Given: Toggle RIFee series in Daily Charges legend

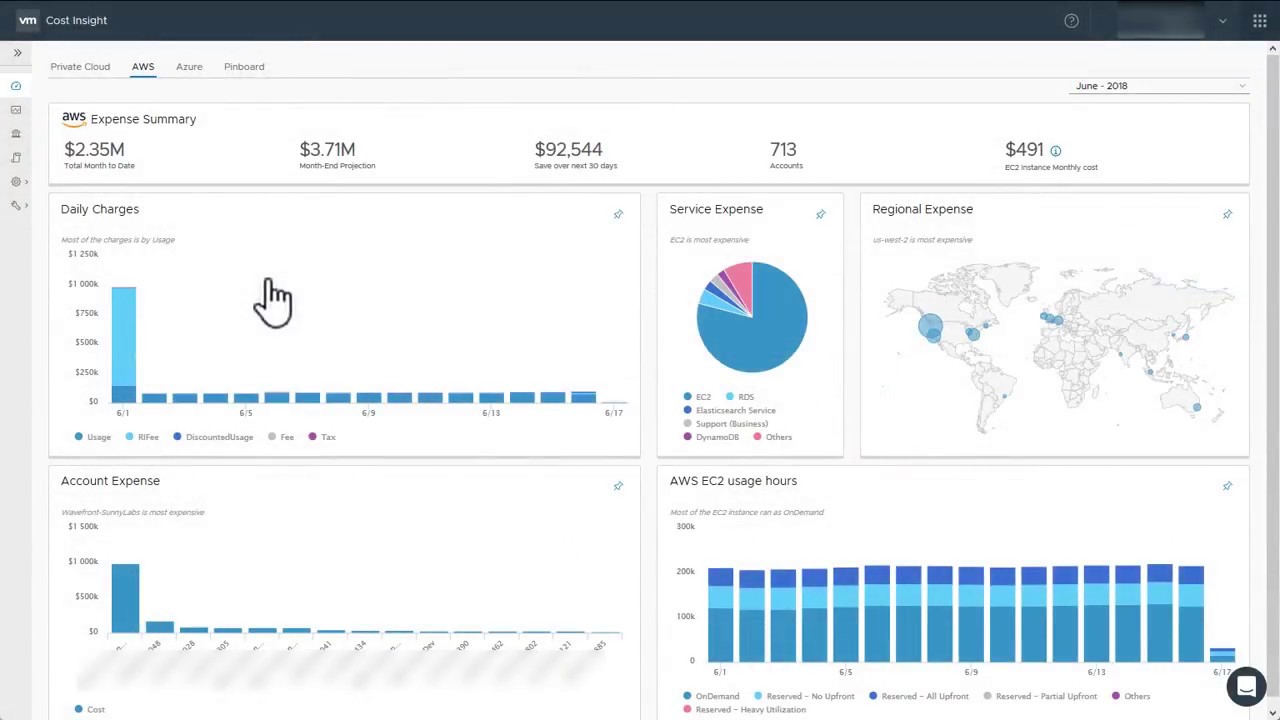Looking at the screenshot, I should 142,437.
